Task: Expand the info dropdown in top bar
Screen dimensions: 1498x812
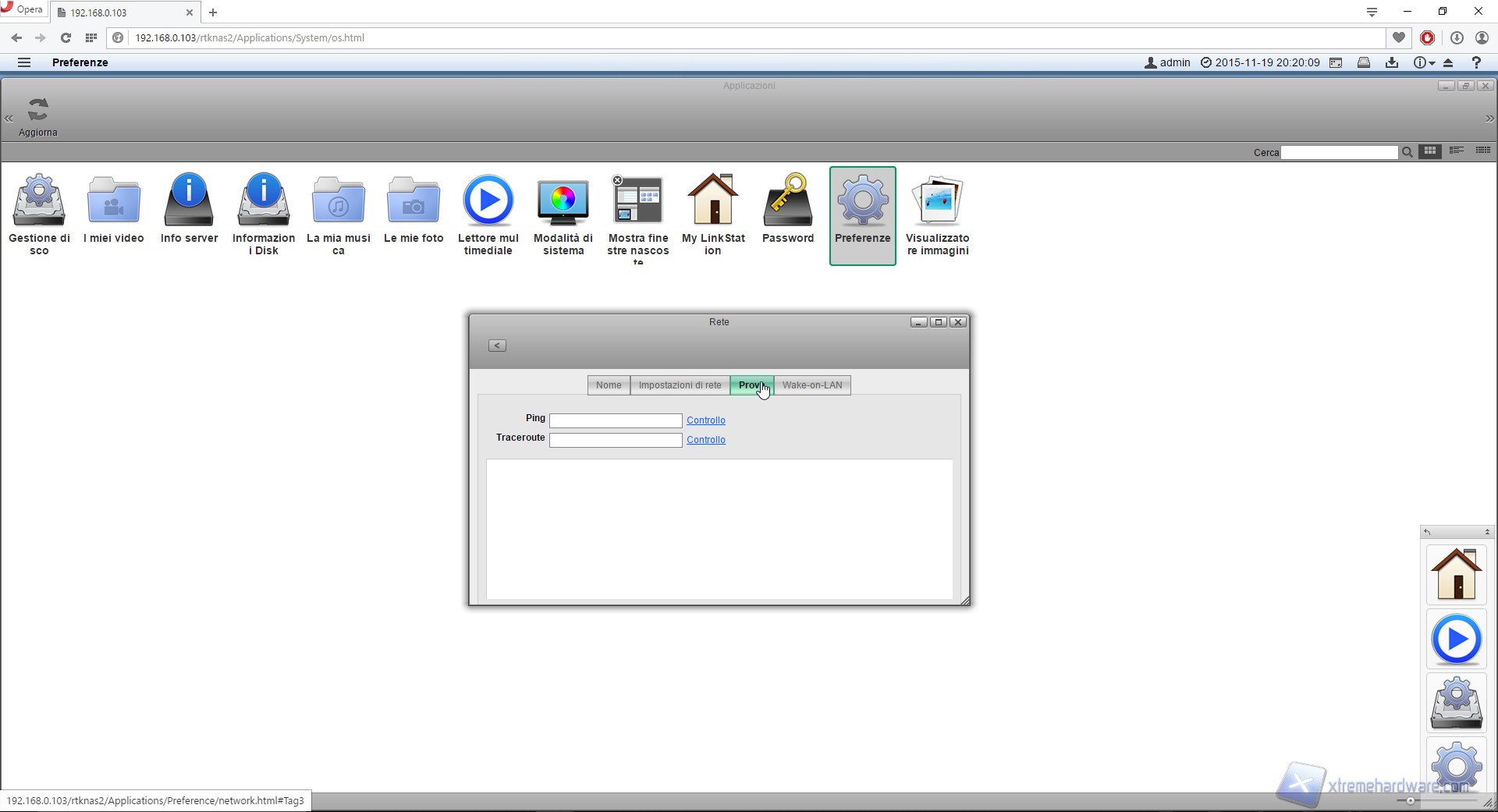Action: point(1424,62)
